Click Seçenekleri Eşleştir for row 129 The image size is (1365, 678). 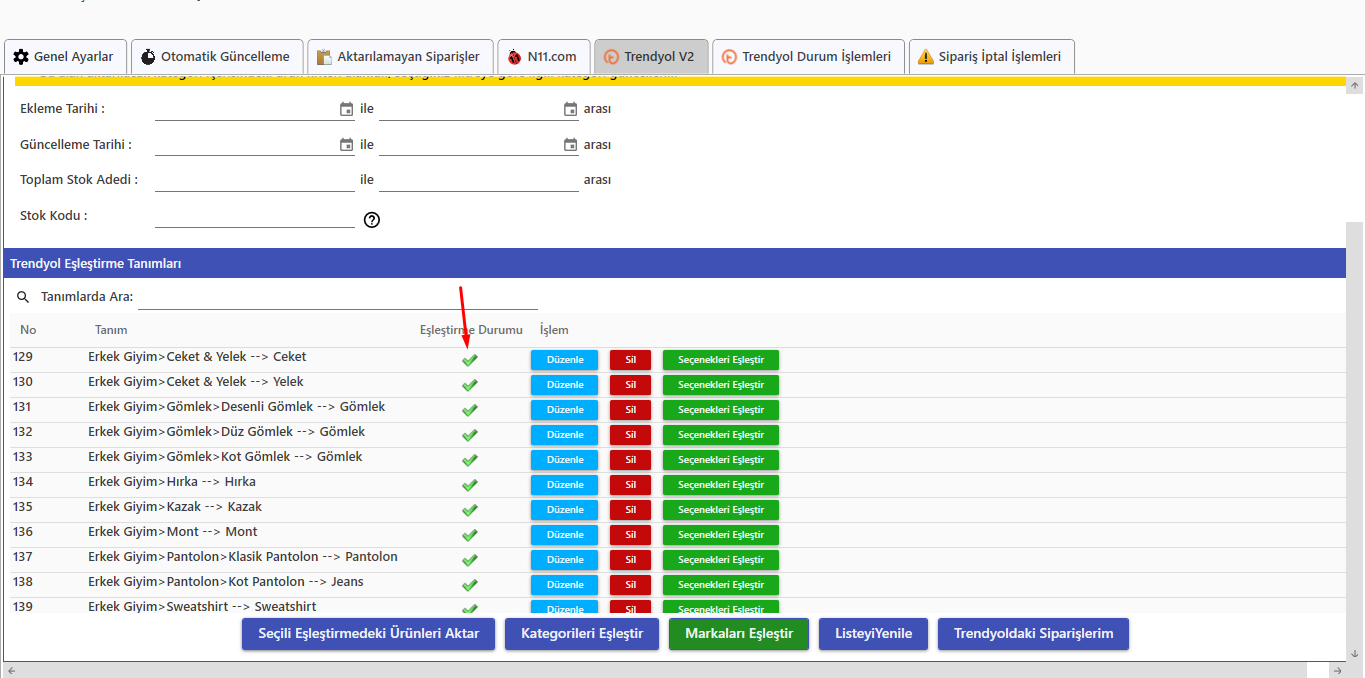[x=721, y=360]
